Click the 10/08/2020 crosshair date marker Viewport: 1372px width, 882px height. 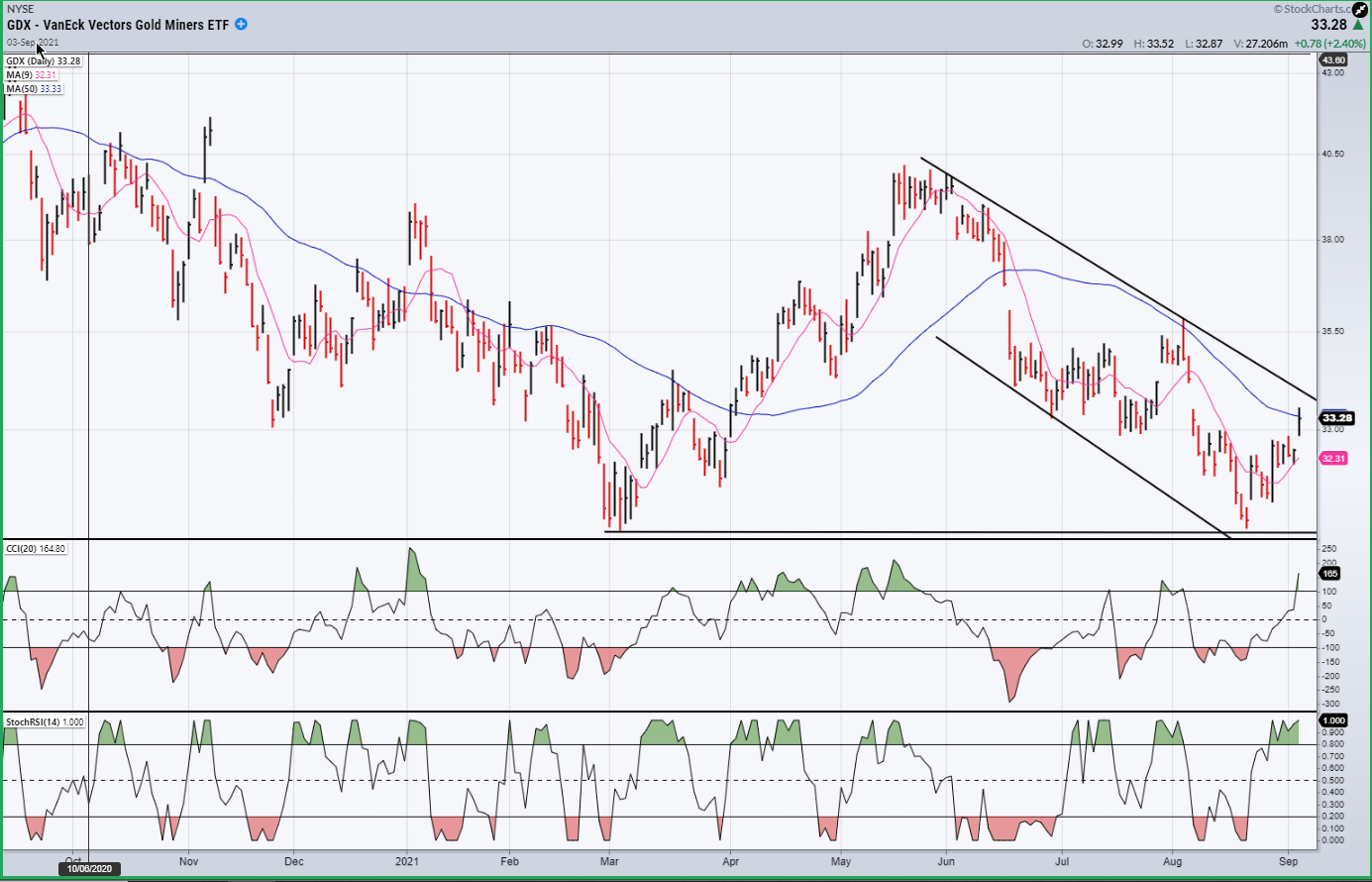point(89,869)
